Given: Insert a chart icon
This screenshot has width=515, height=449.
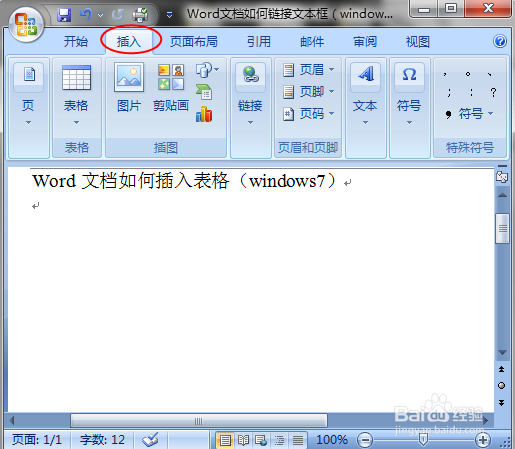Looking at the screenshot, I should 204,114.
